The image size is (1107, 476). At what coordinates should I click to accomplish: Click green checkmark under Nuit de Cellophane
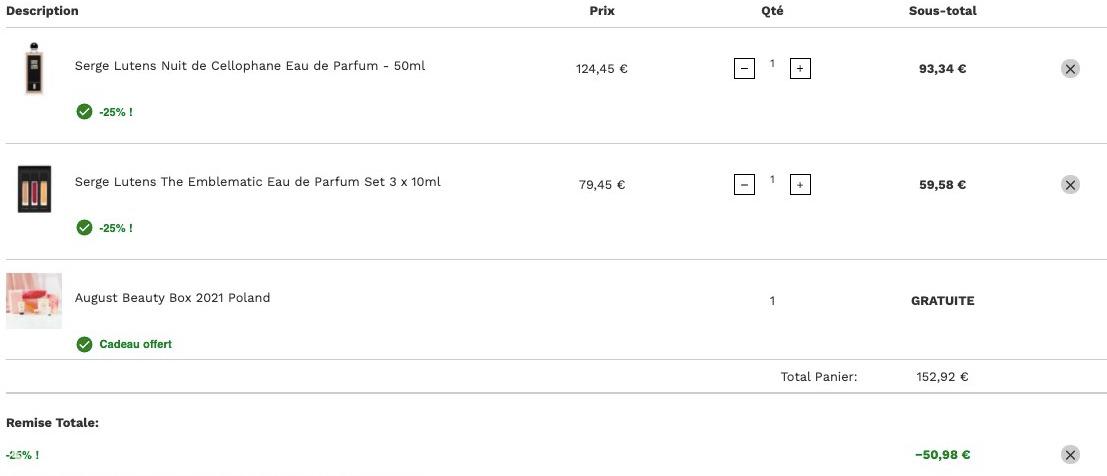click(x=84, y=112)
